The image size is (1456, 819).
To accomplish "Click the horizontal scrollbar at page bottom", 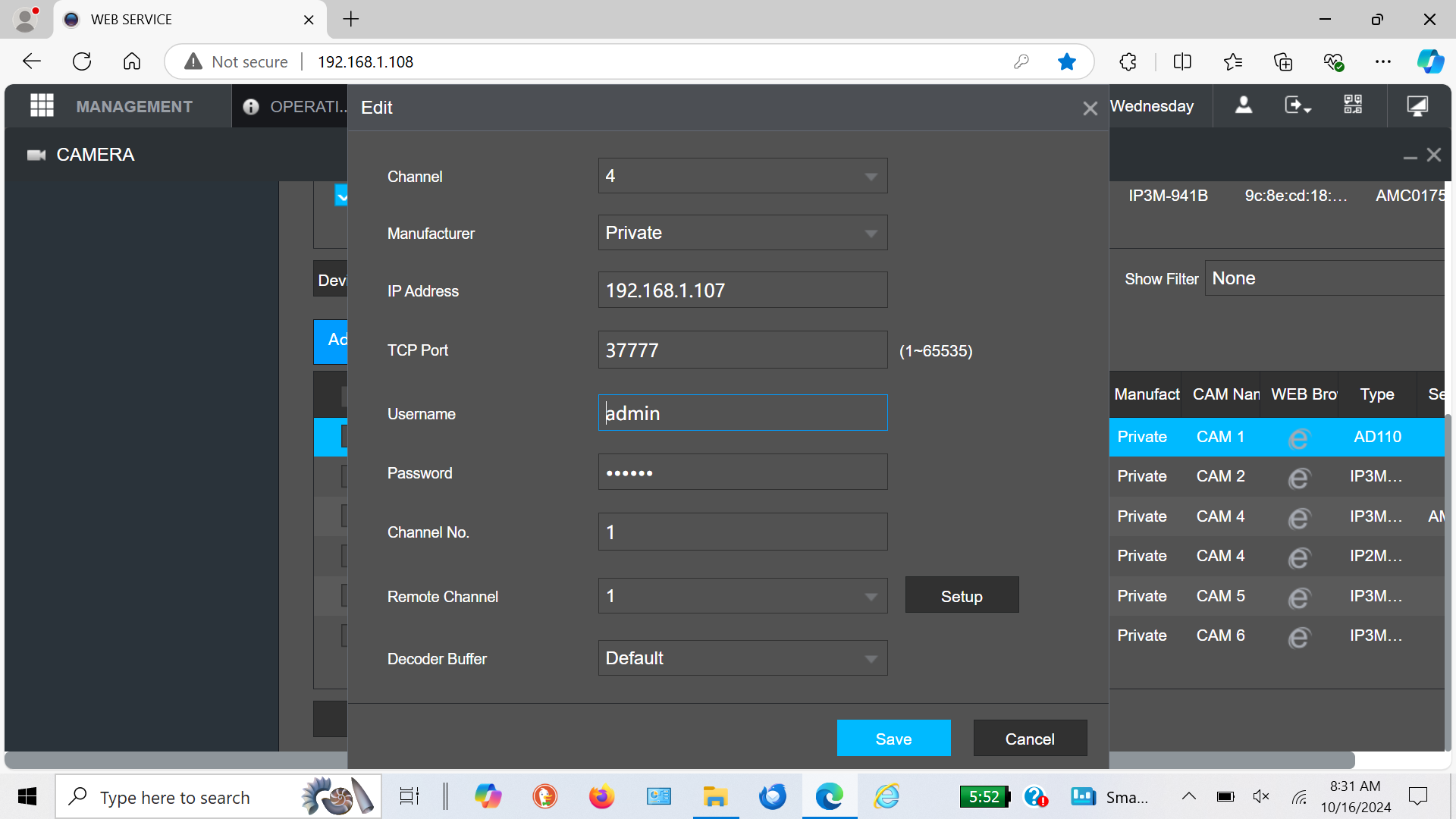I will (679, 760).
